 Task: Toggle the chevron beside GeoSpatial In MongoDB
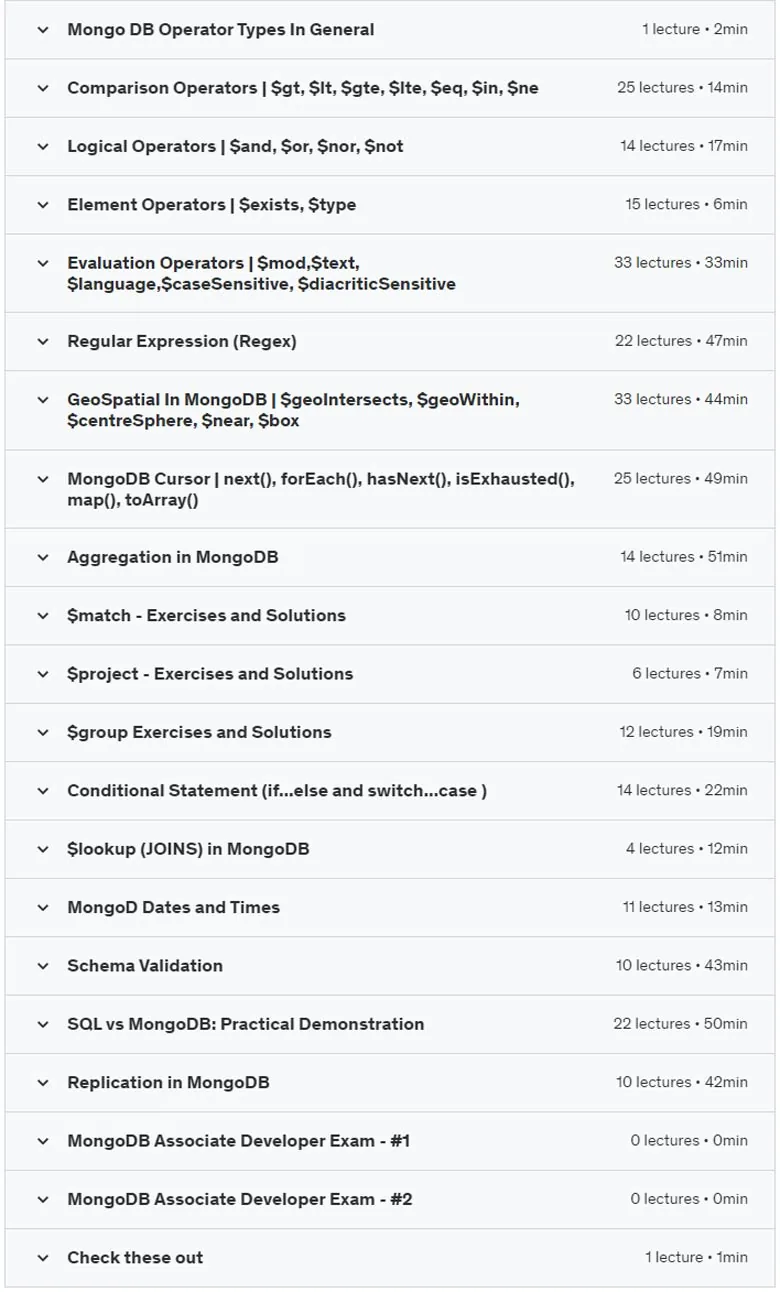pyautogui.click(x=42, y=400)
